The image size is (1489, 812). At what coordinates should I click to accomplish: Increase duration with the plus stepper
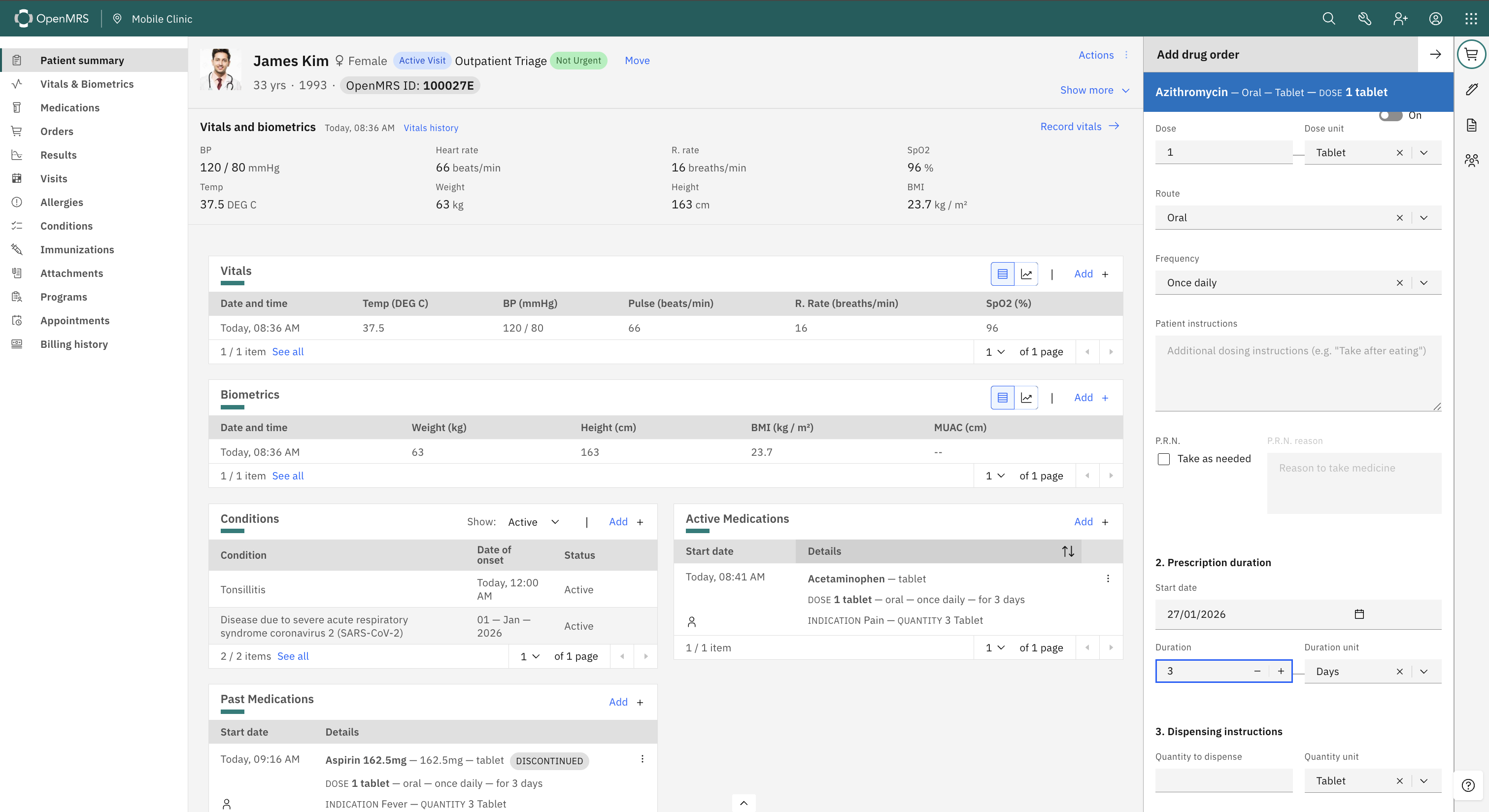click(1280, 671)
